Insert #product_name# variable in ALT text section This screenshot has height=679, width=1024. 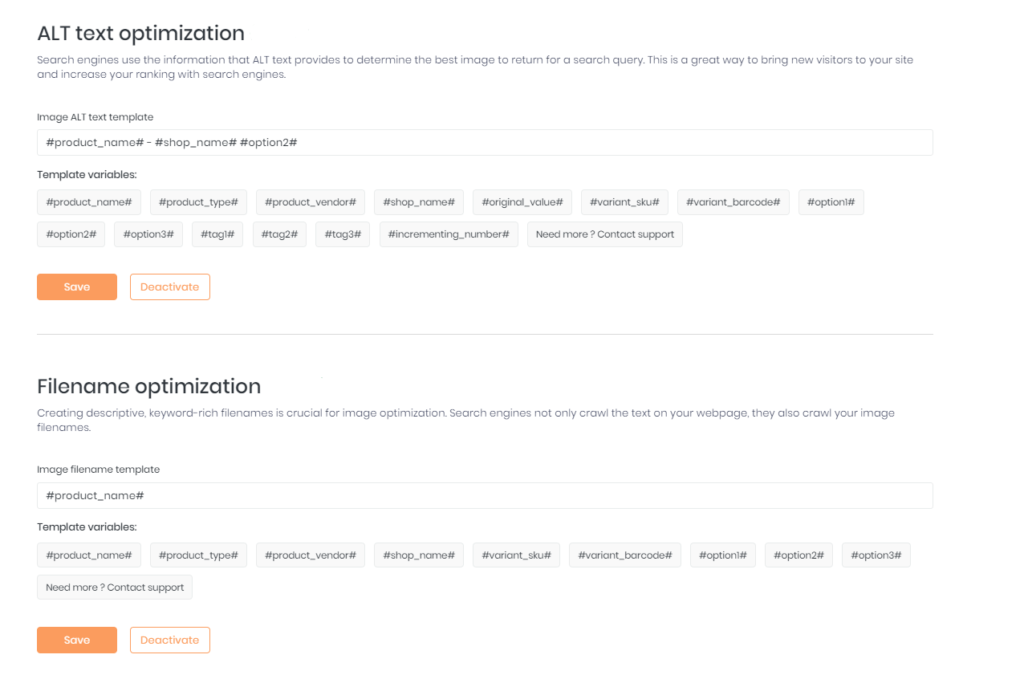[89, 202]
